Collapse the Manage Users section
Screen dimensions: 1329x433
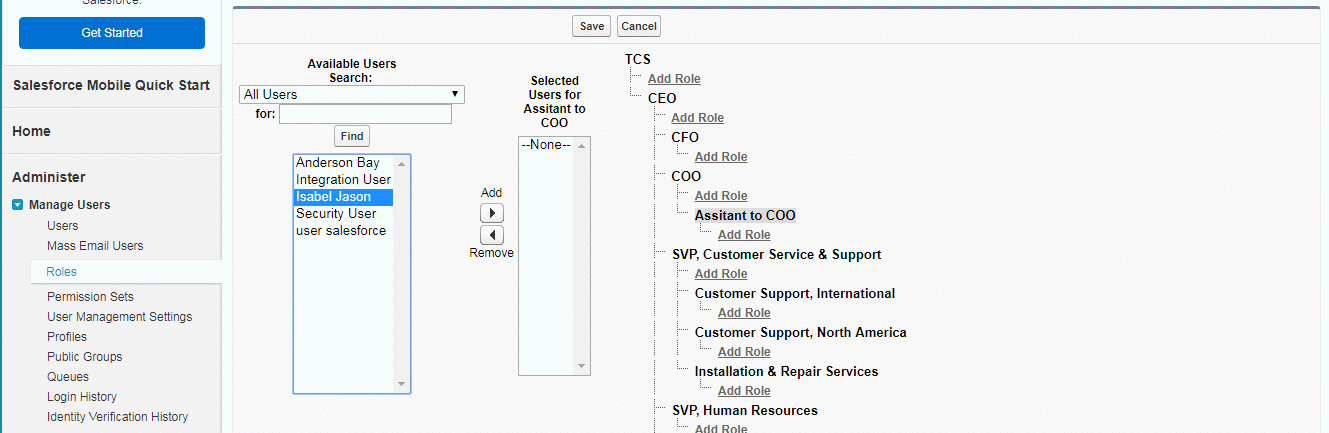point(18,205)
